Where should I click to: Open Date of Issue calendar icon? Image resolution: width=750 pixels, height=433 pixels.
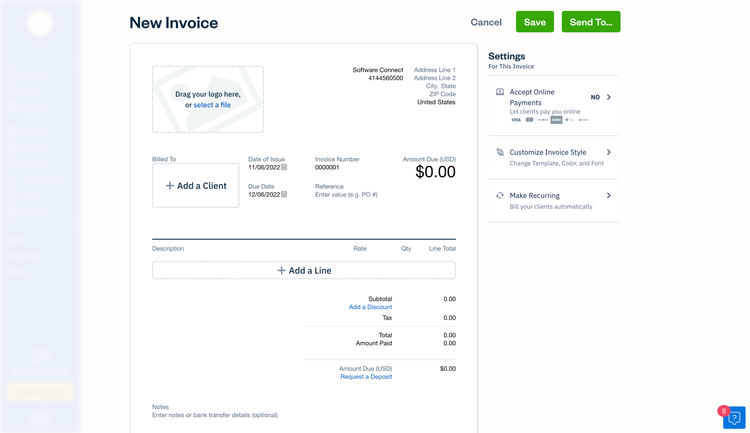(284, 167)
